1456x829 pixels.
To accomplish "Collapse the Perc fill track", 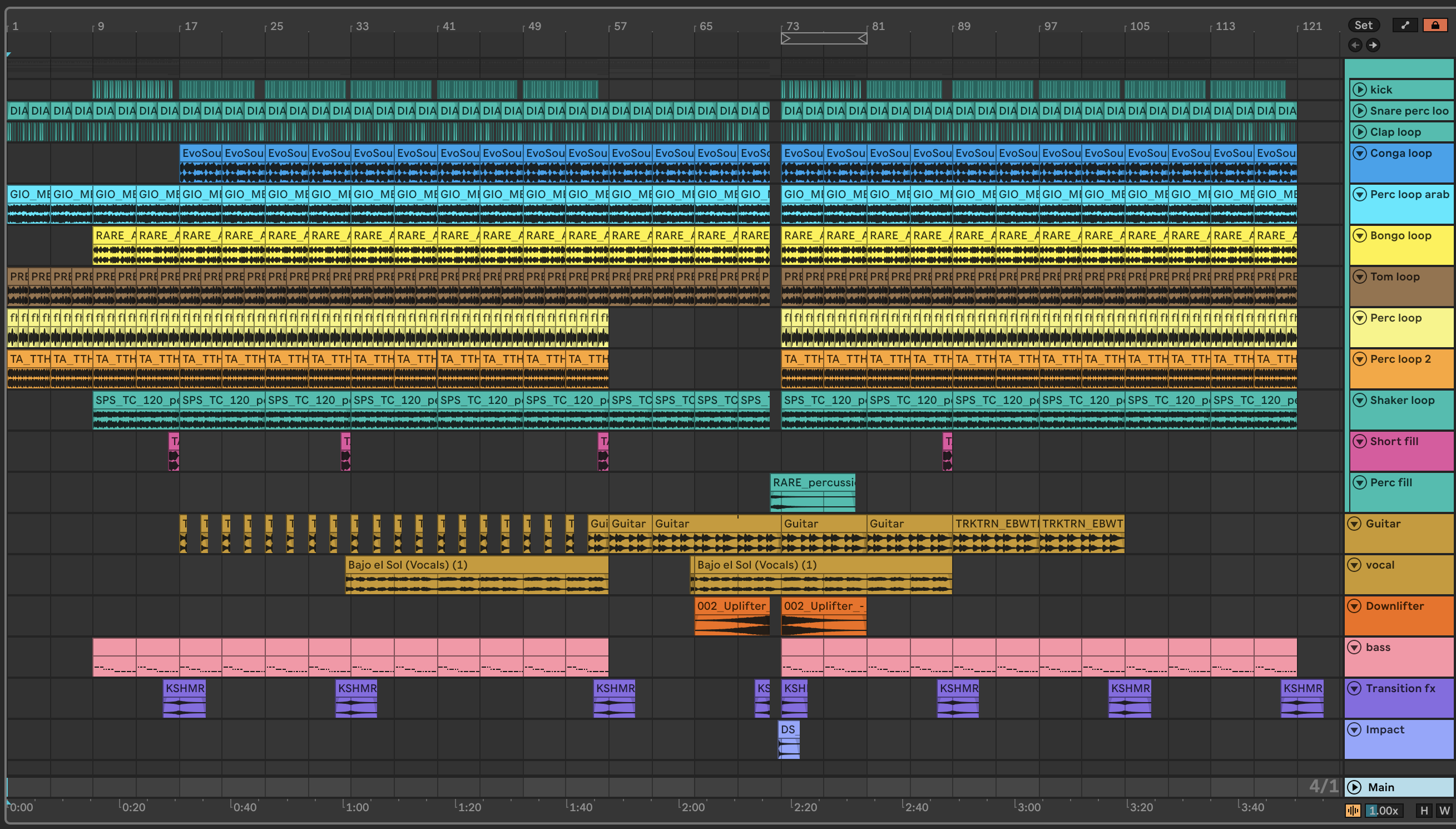I will click(1360, 482).
